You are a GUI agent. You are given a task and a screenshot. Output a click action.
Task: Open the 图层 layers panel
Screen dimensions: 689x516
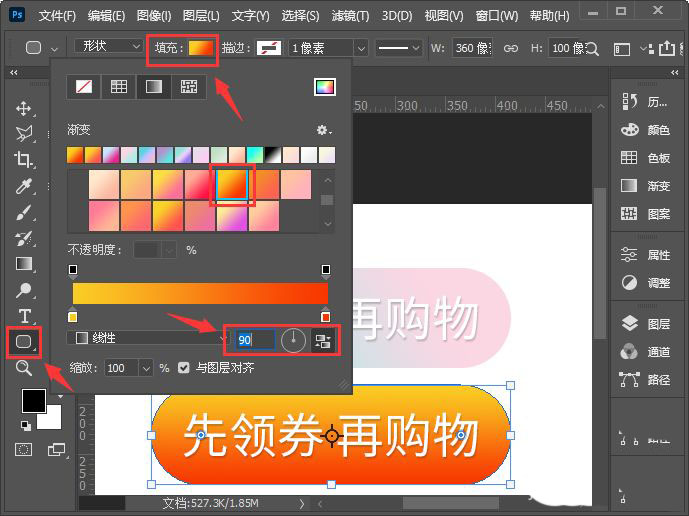pos(645,324)
